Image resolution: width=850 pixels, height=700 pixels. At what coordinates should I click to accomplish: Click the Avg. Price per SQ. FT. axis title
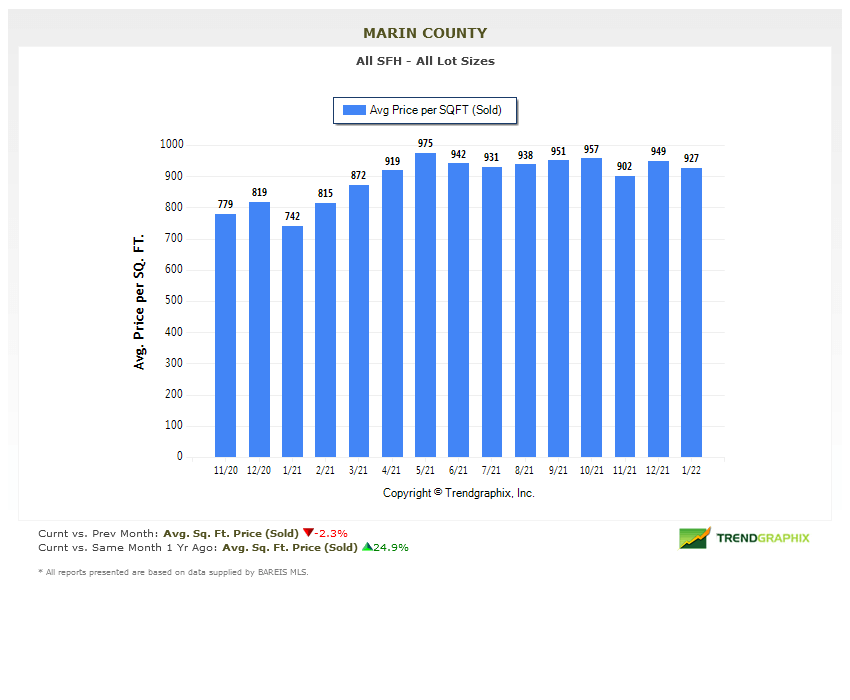140,301
